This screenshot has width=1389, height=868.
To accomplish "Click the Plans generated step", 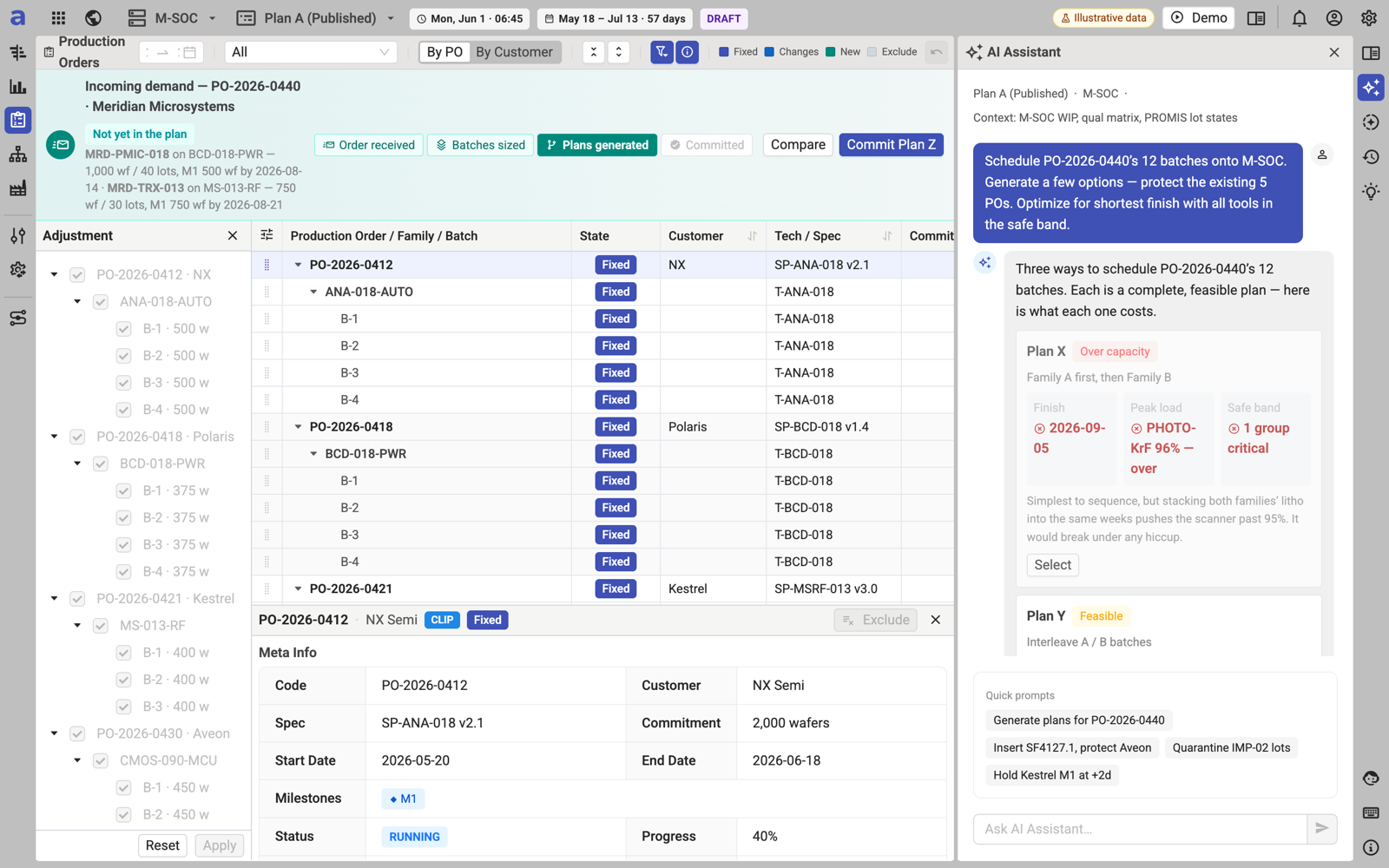I will point(597,145).
